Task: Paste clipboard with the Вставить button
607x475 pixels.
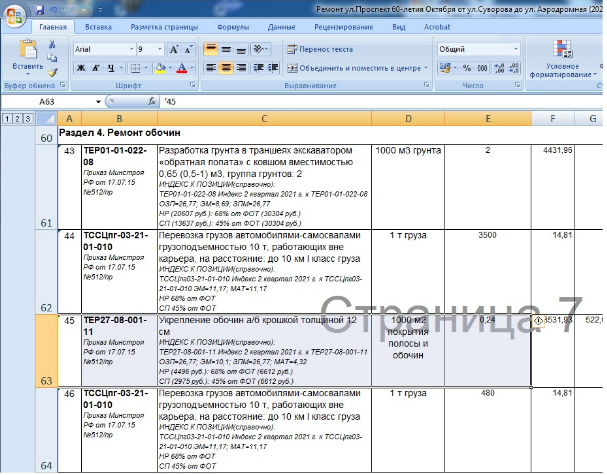Action: point(27,57)
